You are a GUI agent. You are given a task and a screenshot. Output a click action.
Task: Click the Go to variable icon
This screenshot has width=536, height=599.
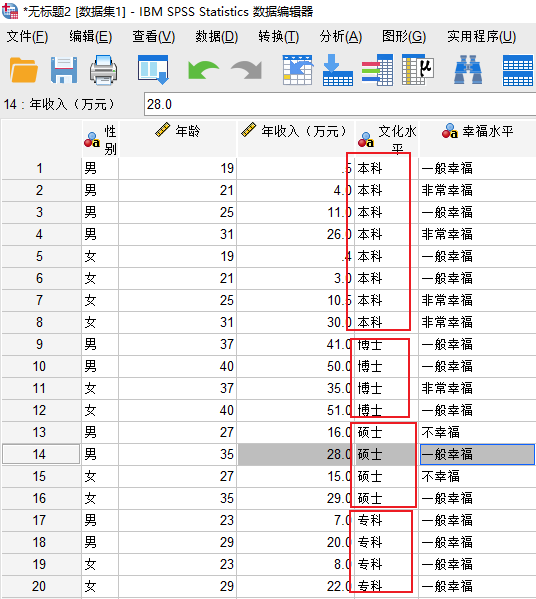pyautogui.click(x=338, y=70)
